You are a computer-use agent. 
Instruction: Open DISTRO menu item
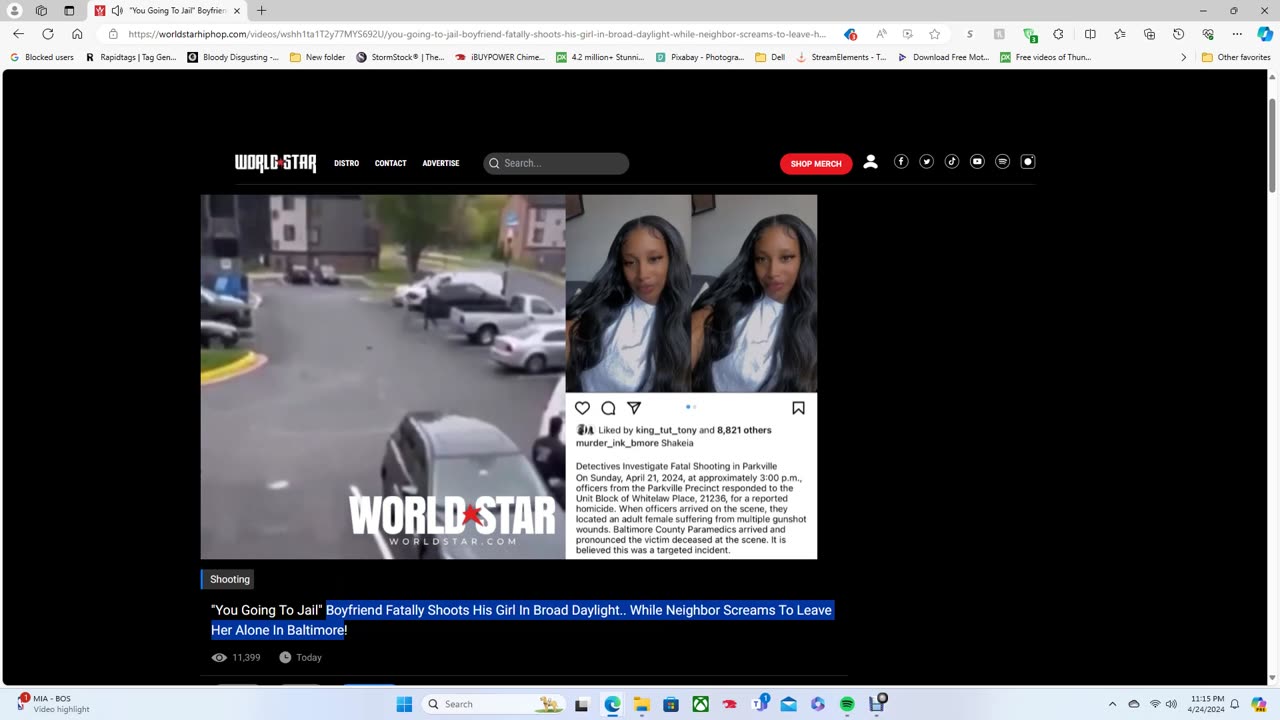click(x=347, y=163)
